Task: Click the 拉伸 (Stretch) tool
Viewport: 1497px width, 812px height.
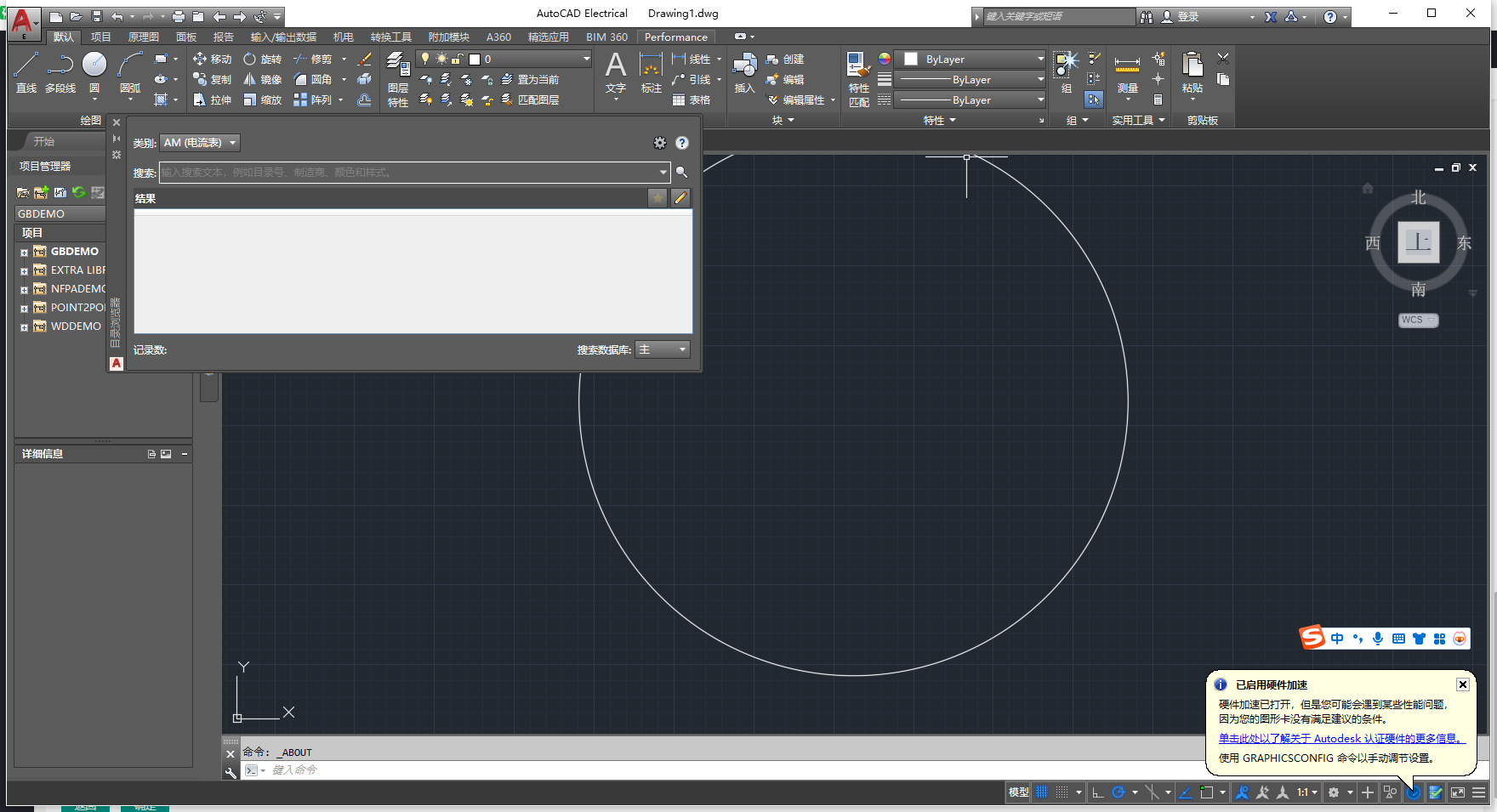Action: pyautogui.click(x=212, y=99)
